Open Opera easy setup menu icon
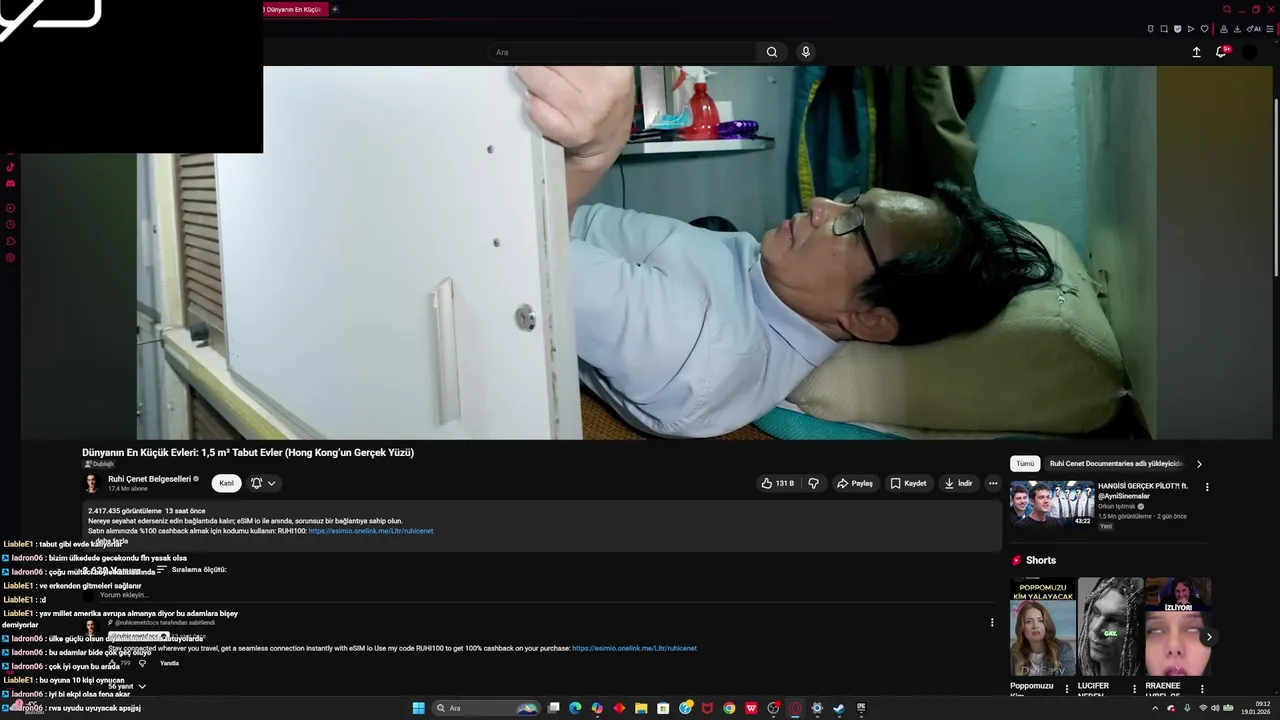Screen dimensions: 1280x720 click(1270, 29)
